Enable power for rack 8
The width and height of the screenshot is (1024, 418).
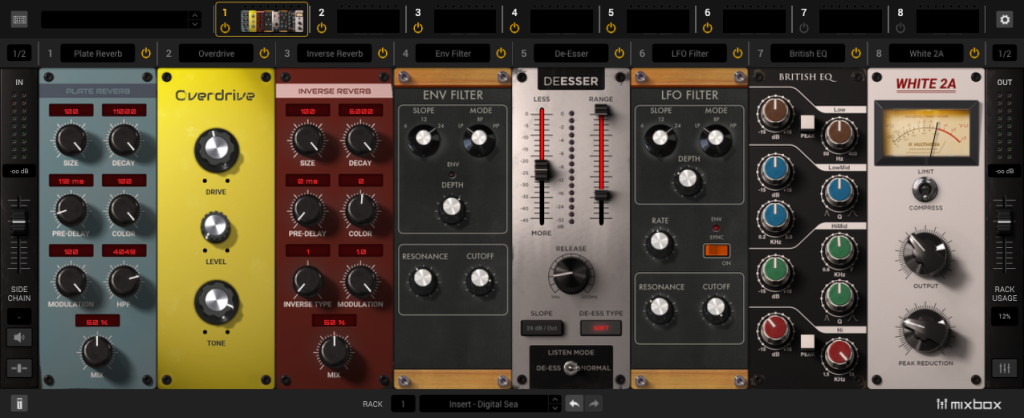click(x=901, y=27)
